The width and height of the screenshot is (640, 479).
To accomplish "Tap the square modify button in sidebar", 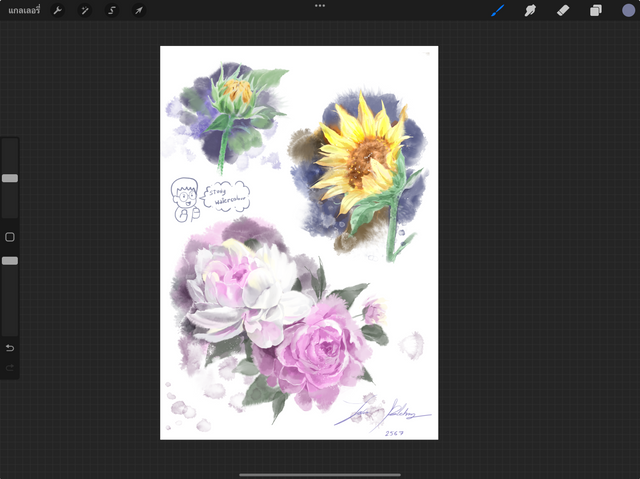I will pyautogui.click(x=10, y=237).
